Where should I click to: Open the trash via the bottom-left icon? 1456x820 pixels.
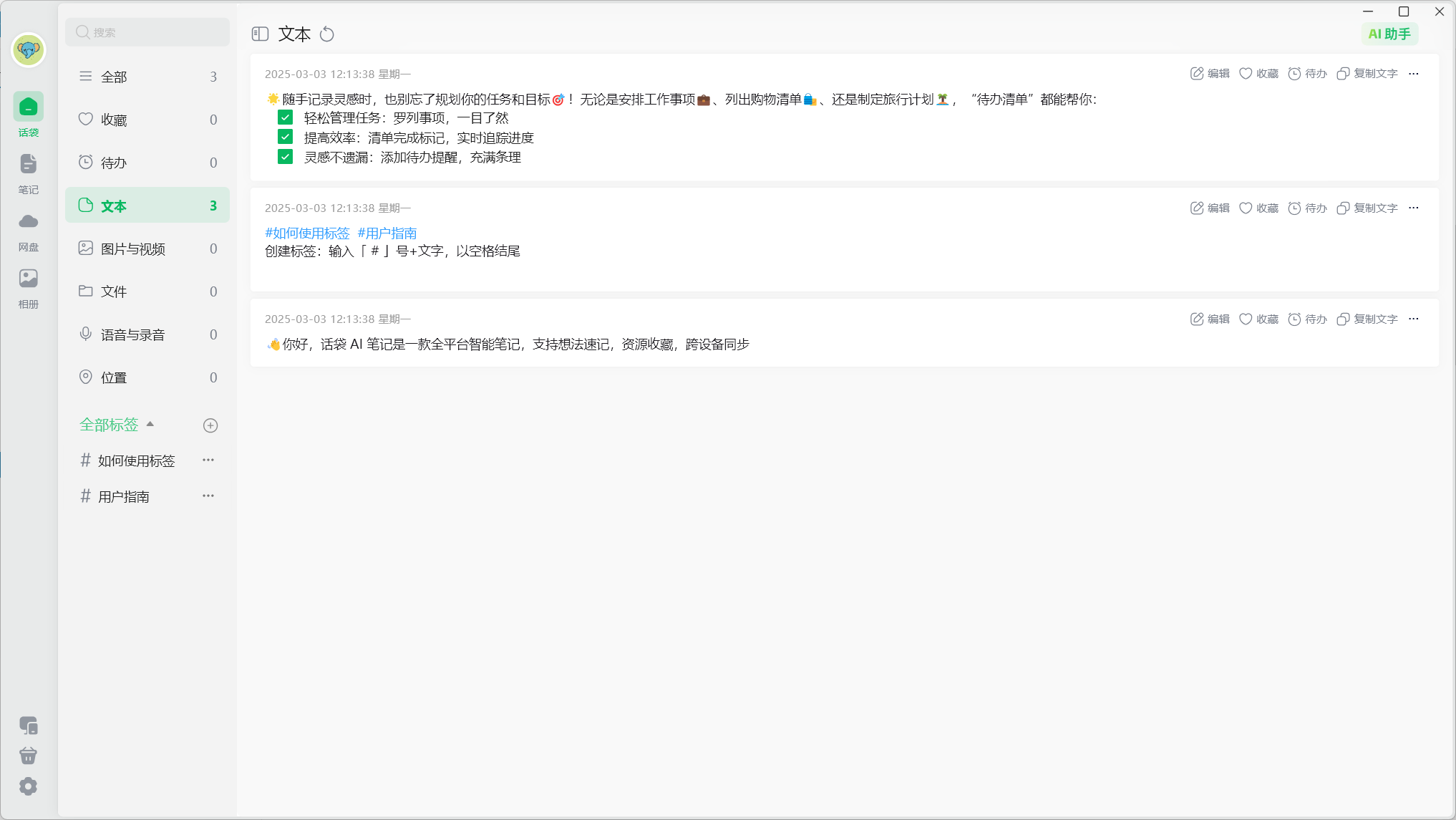28,756
